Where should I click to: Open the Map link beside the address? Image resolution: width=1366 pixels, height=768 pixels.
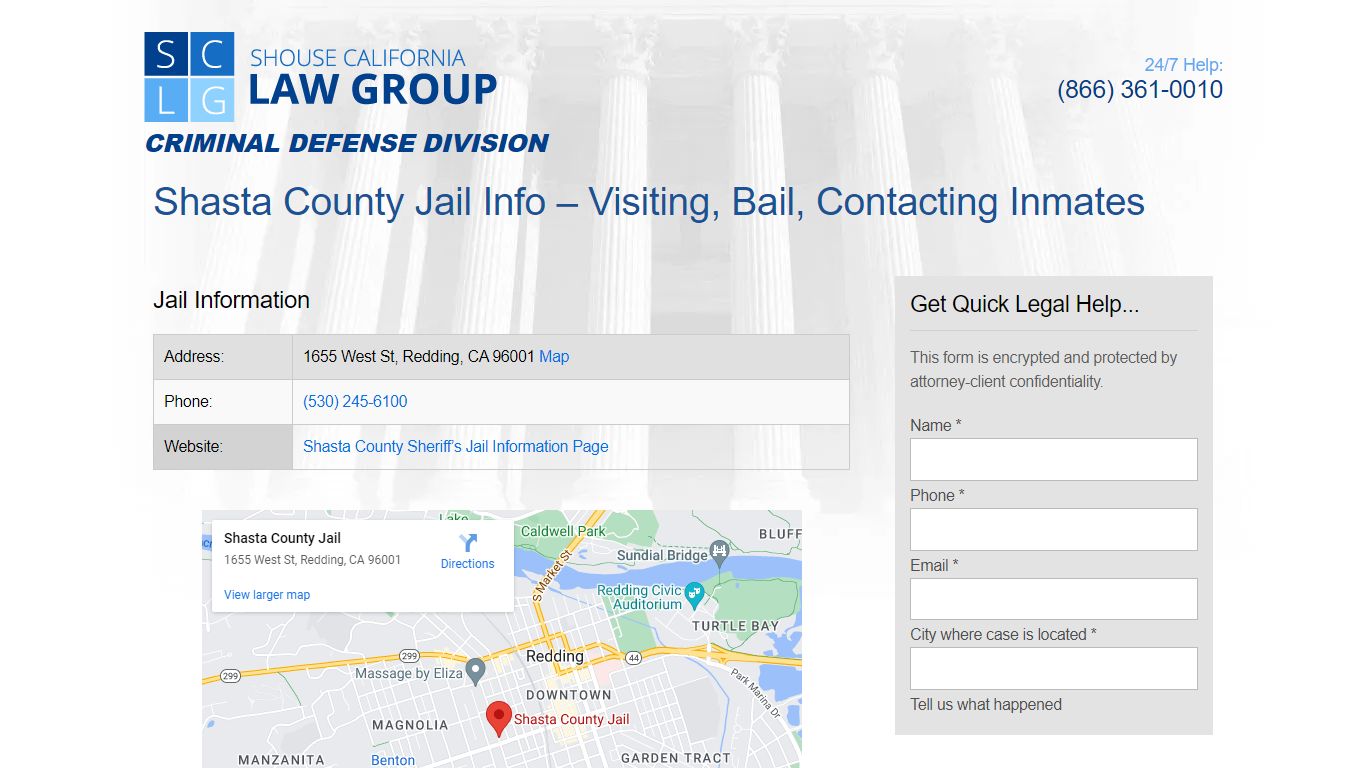point(554,356)
